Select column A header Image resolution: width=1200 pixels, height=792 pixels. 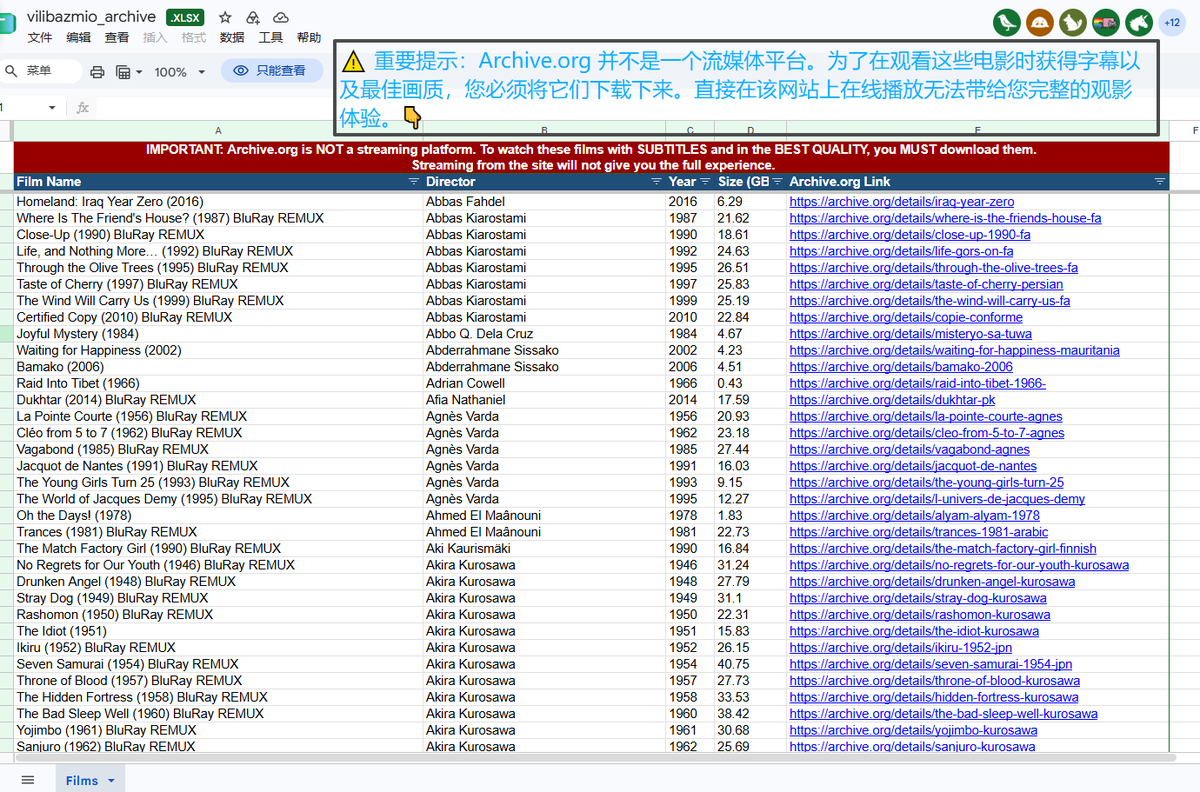pyautogui.click(x=218, y=131)
